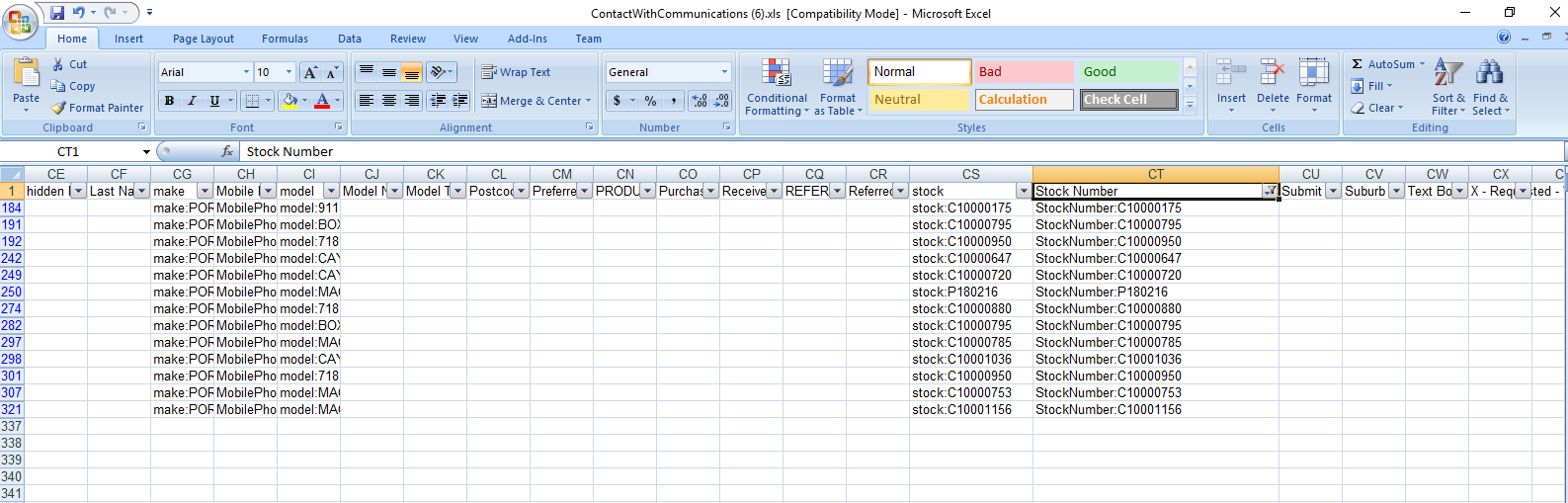This screenshot has height=503, width=1568.
Task: Click the Paste clipboard icon
Action: [x=27, y=74]
